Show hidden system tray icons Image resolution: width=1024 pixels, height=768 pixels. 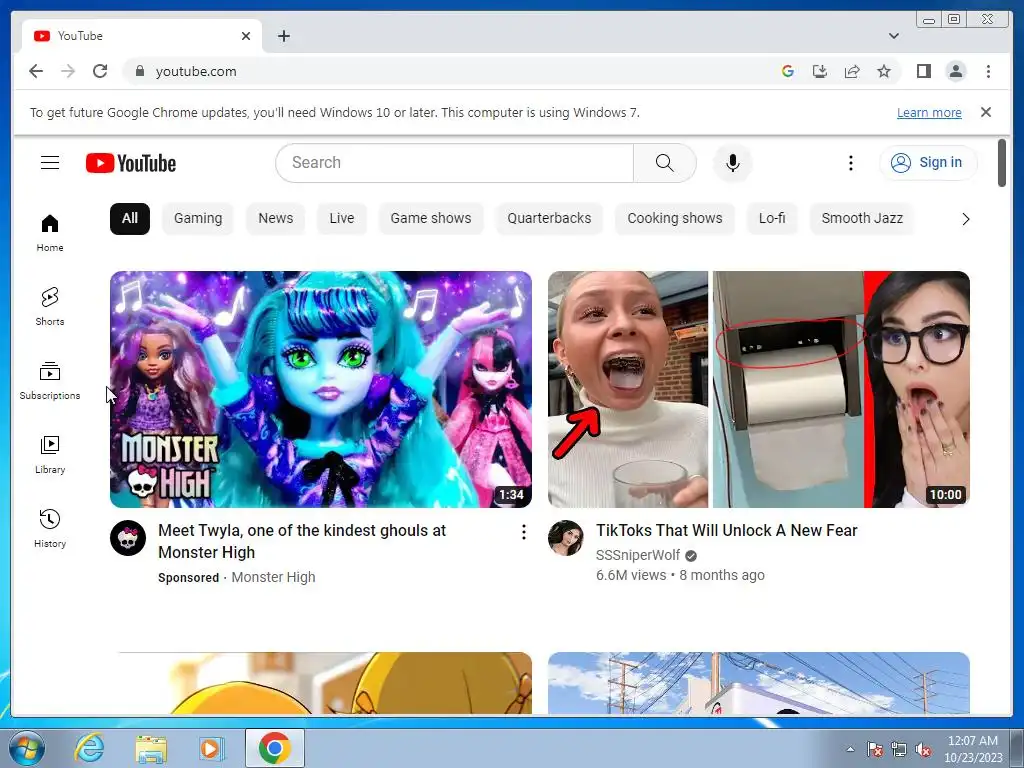click(850, 750)
